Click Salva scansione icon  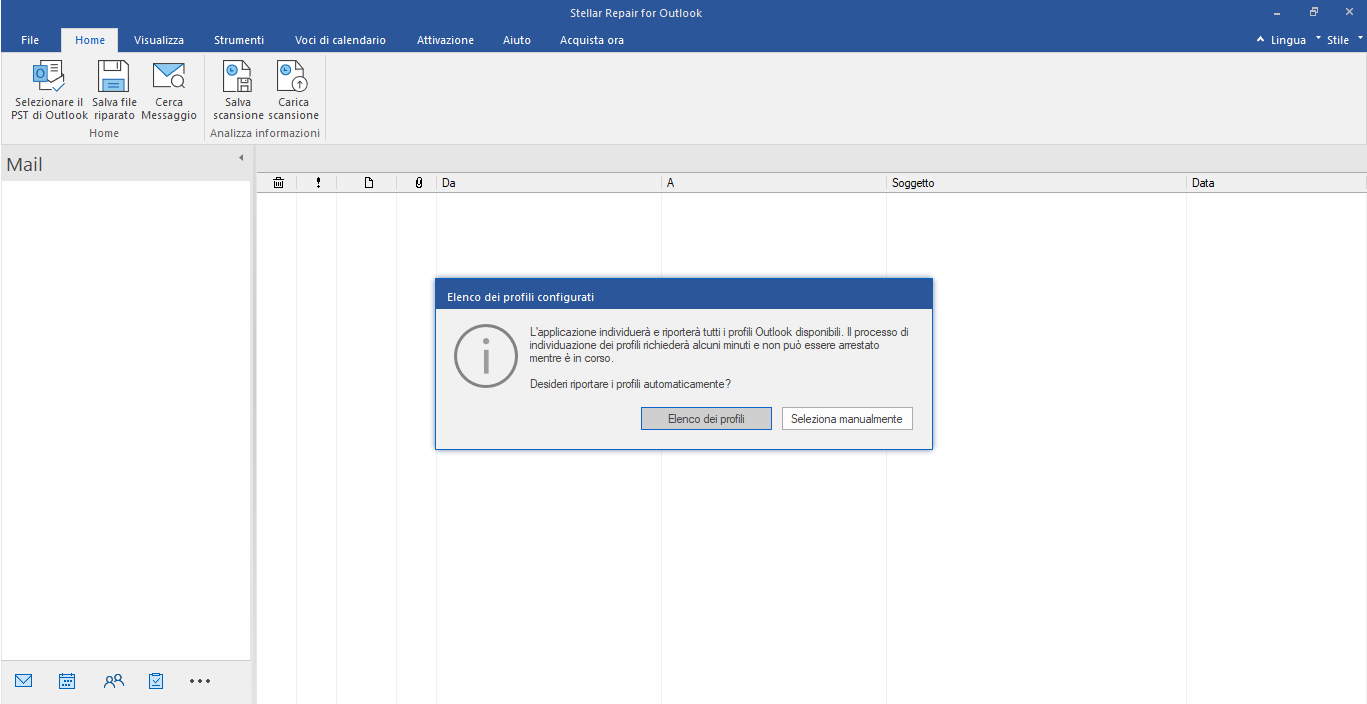[x=238, y=78]
